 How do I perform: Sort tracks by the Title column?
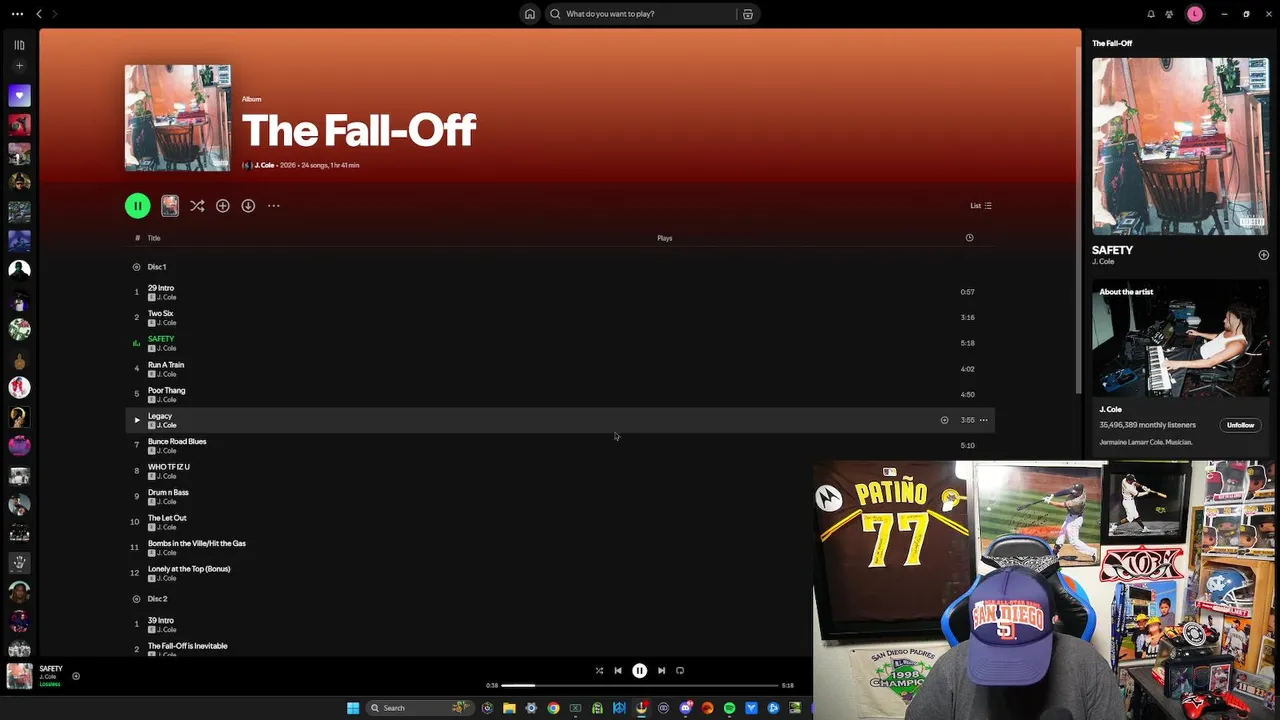154,238
